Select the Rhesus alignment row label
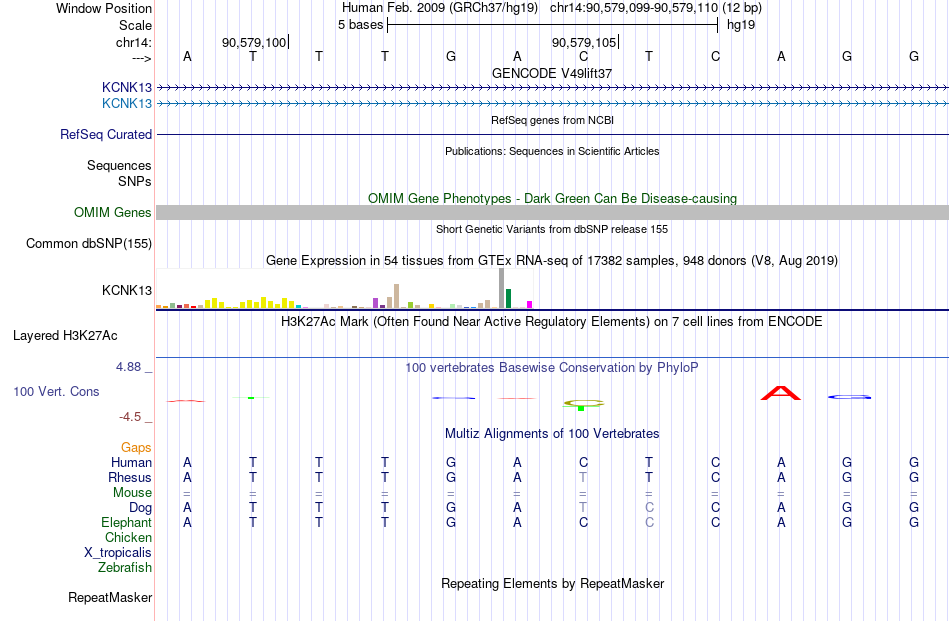This screenshot has width=950, height=621. click(130, 477)
